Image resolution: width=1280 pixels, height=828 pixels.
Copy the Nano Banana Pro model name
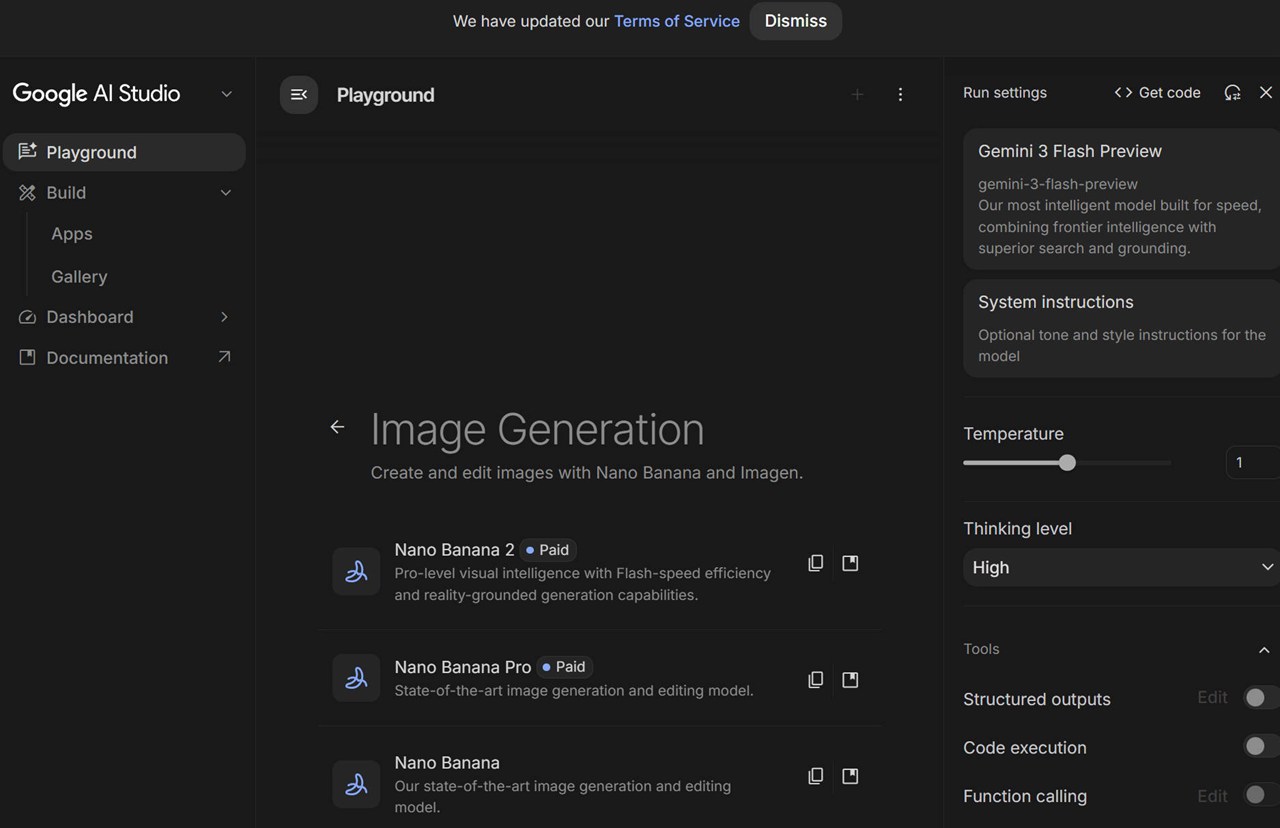(x=816, y=680)
